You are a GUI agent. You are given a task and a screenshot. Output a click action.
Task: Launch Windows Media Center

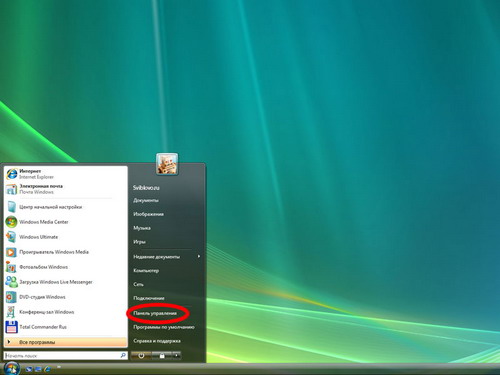pos(66,222)
